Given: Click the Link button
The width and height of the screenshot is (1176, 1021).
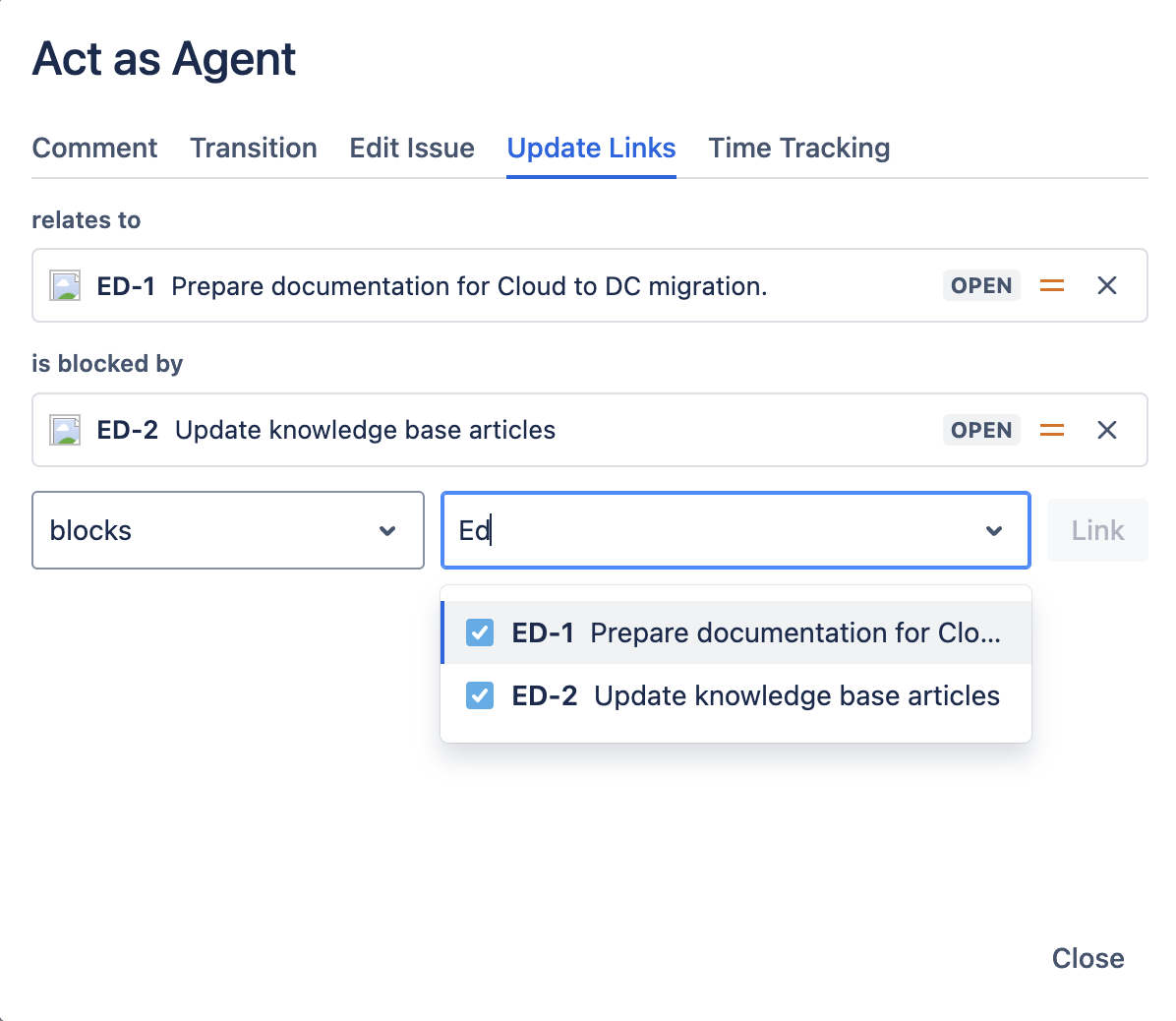Looking at the screenshot, I should click(x=1097, y=530).
